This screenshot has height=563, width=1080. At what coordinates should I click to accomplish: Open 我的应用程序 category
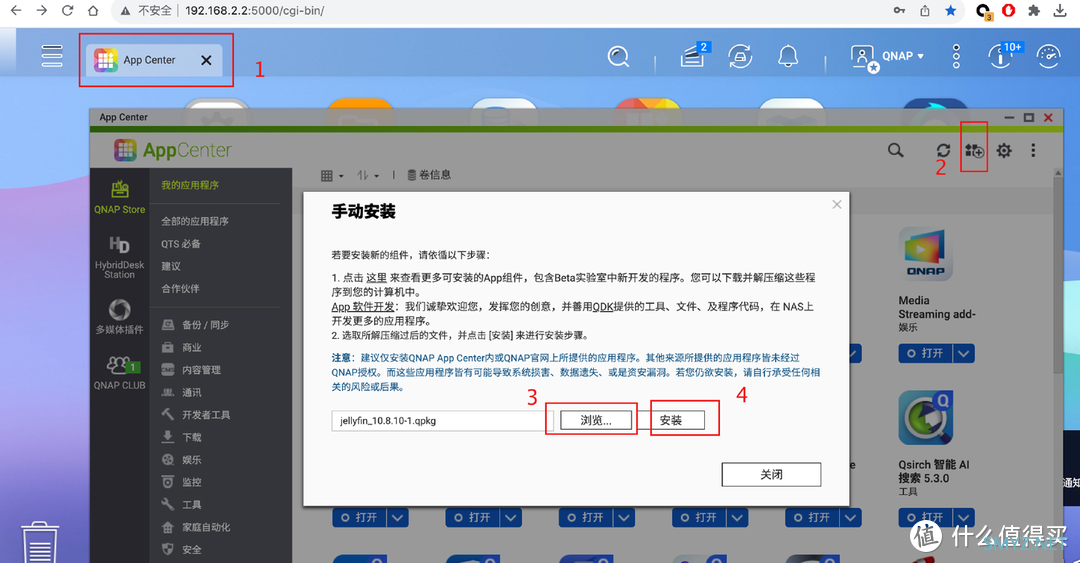click(190, 185)
